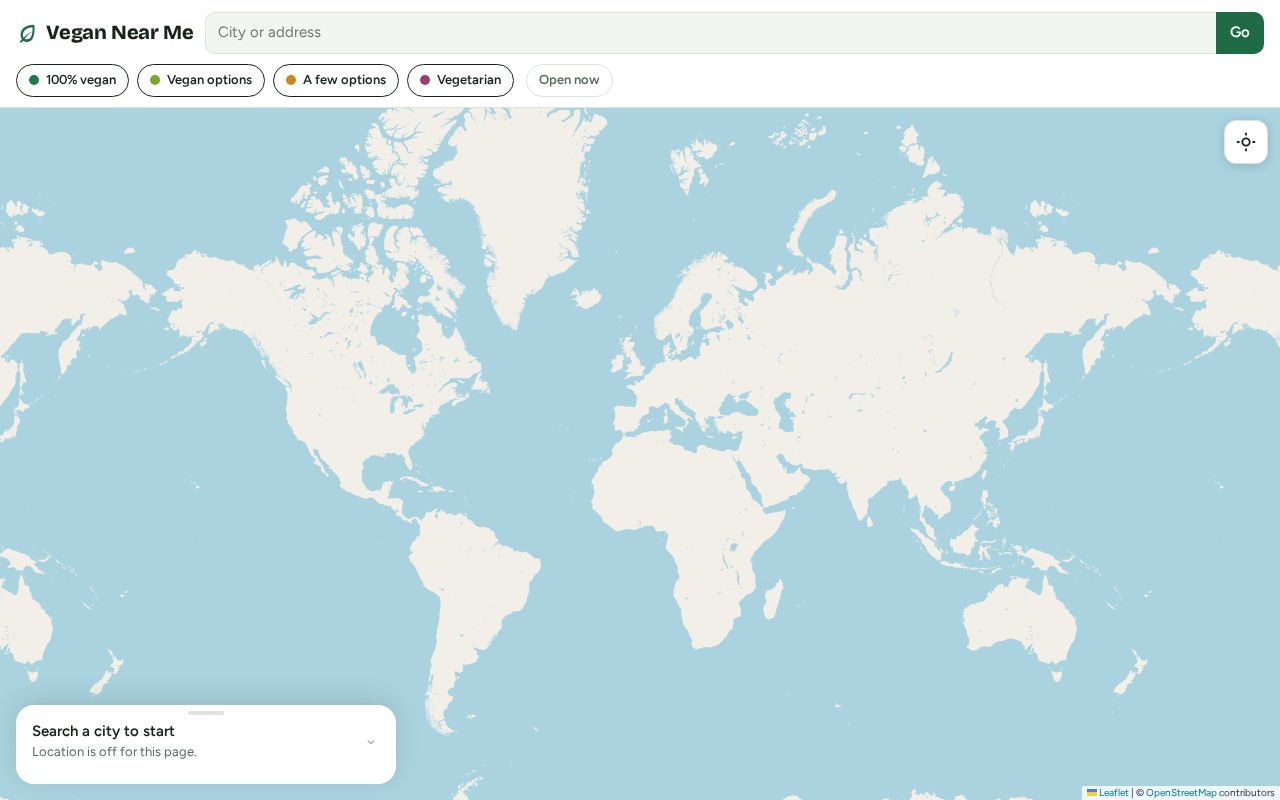Submit search with the Go button
This screenshot has height=800, width=1280.
click(x=1240, y=33)
